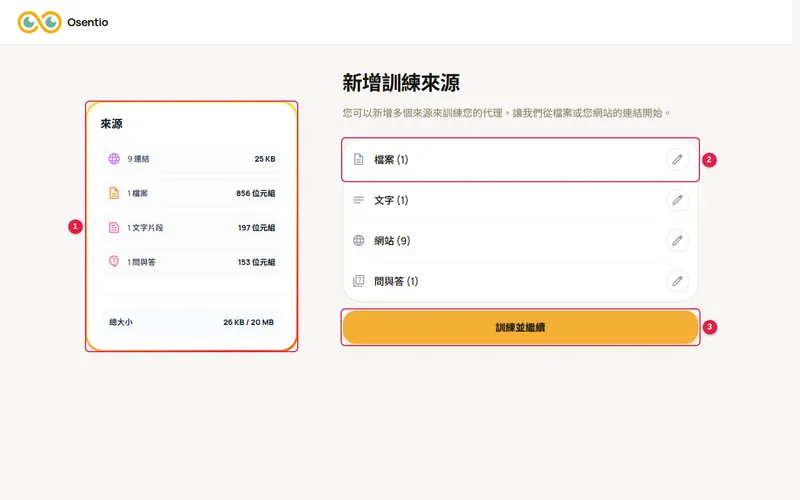Click pencil edit icon for 網站 (9)
800x500 pixels.
coord(677,240)
